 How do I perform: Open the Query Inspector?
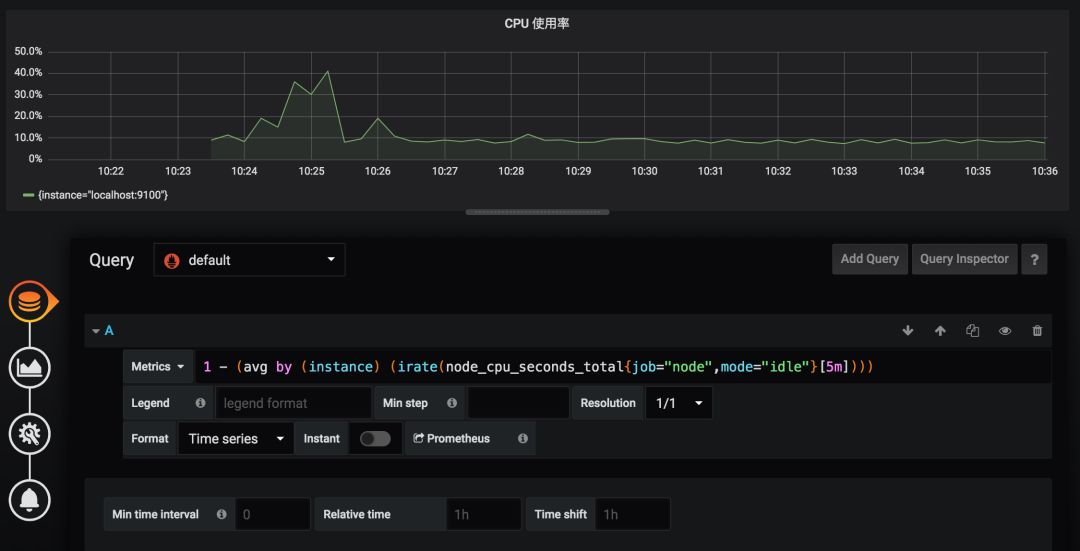(x=964, y=259)
